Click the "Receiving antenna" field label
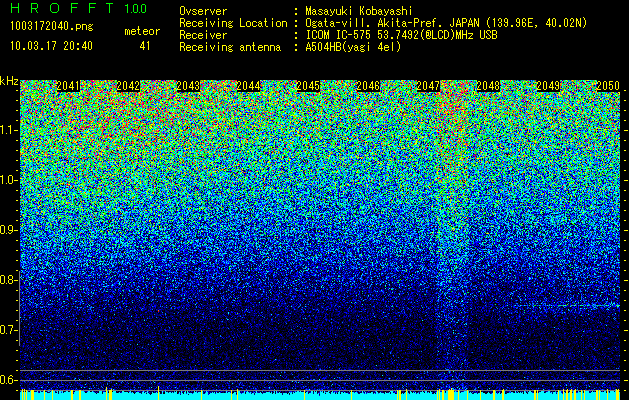Image resolution: width=629 pixels, height=400 pixels. [230, 47]
